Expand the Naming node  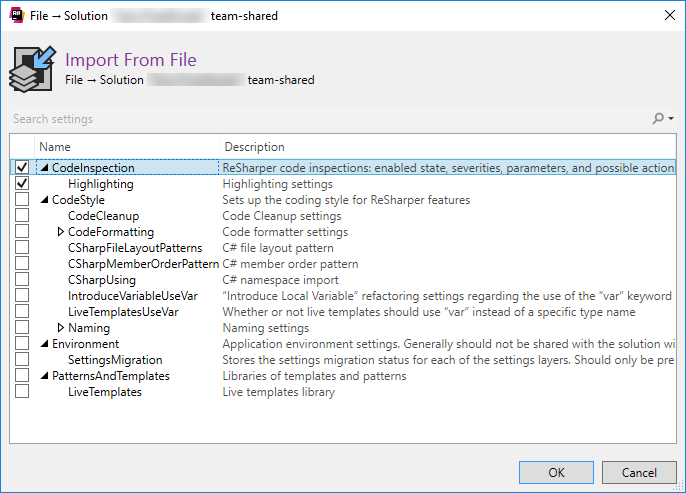click(x=60, y=327)
